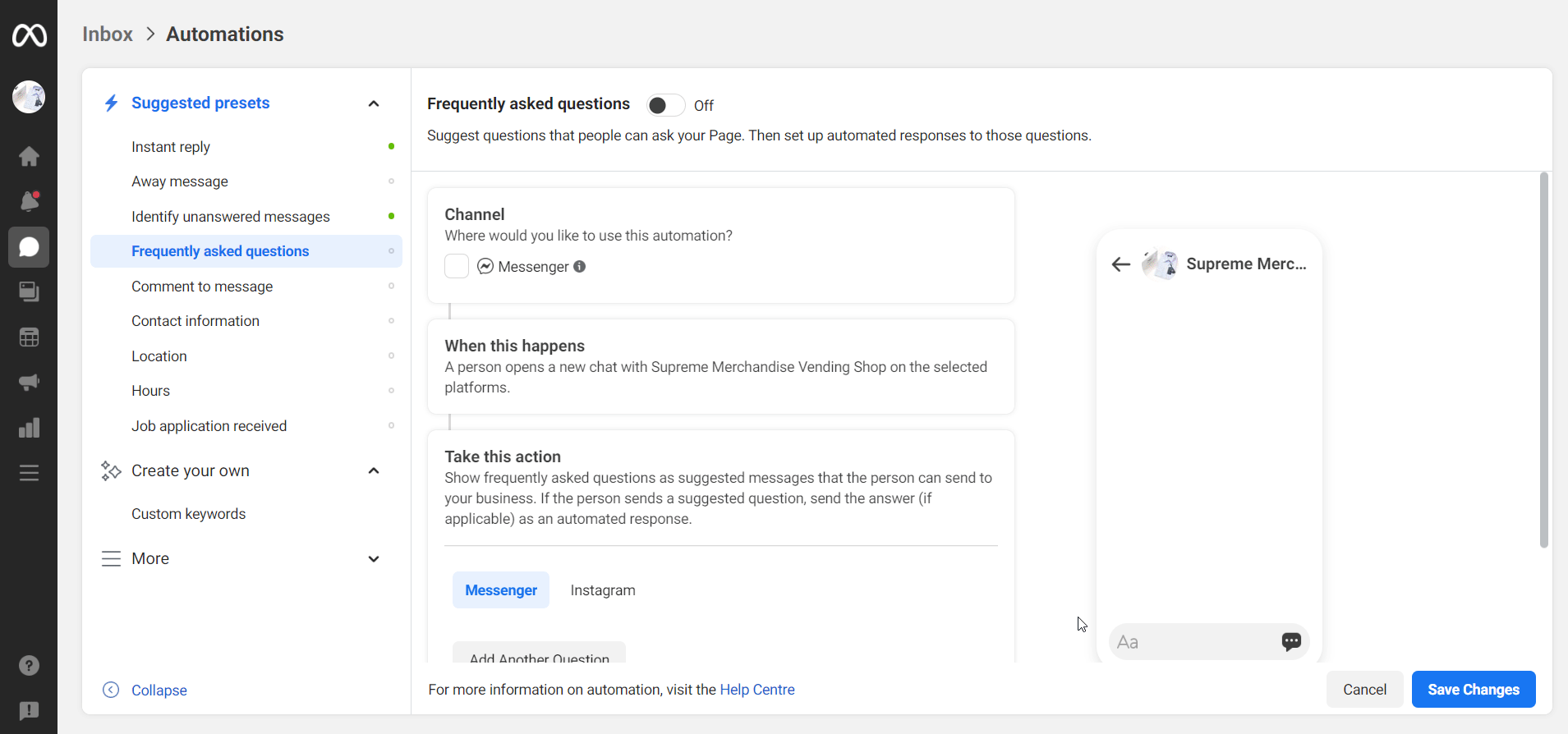Click the Messenger info icon

(x=580, y=266)
